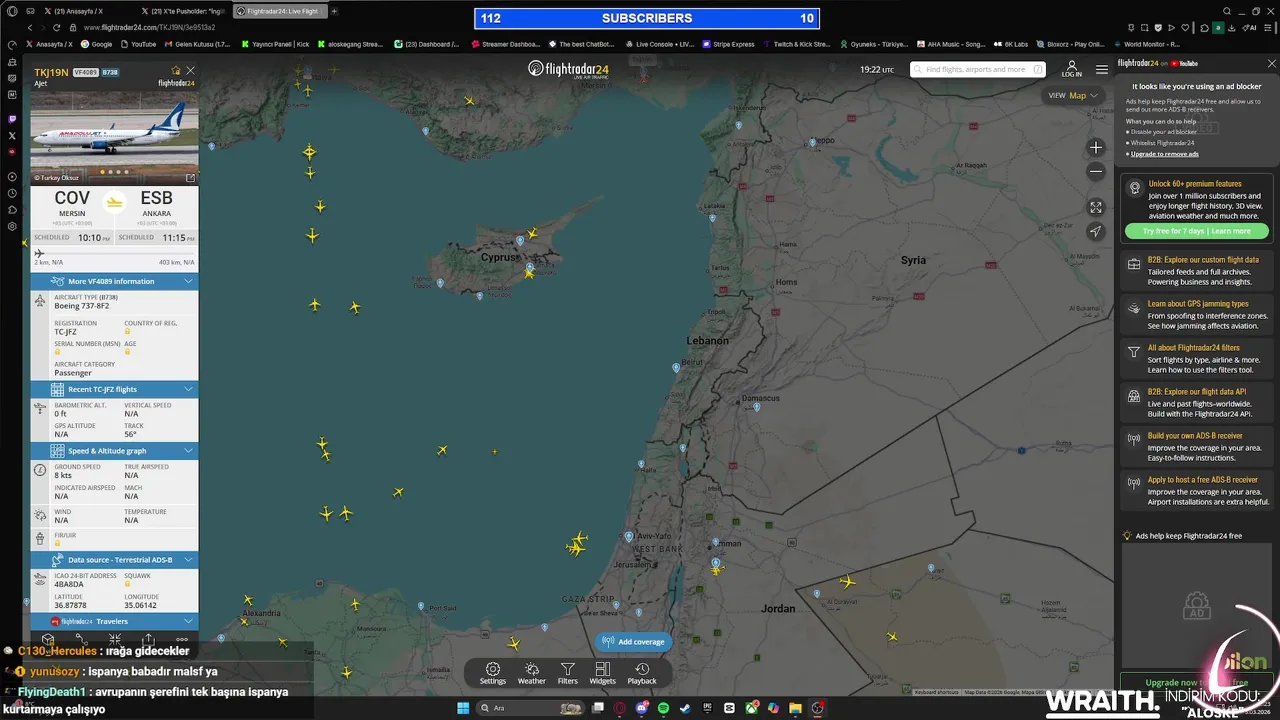
Task: Go back in browser history
Action: (30, 27)
